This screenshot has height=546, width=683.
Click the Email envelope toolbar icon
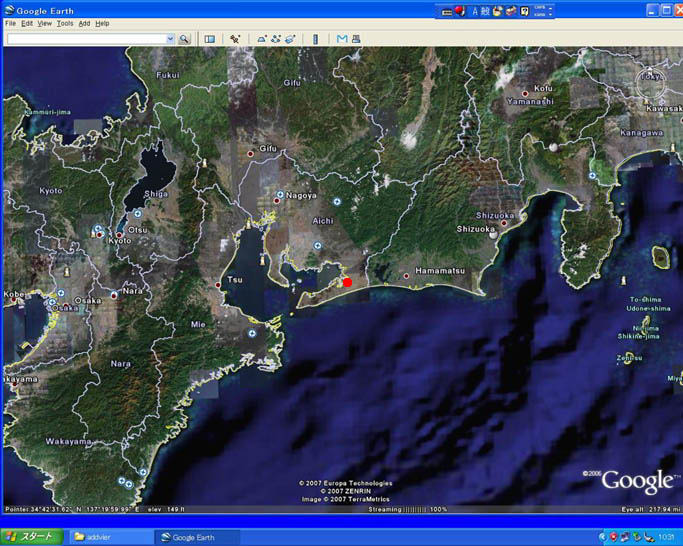click(x=342, y=39)
